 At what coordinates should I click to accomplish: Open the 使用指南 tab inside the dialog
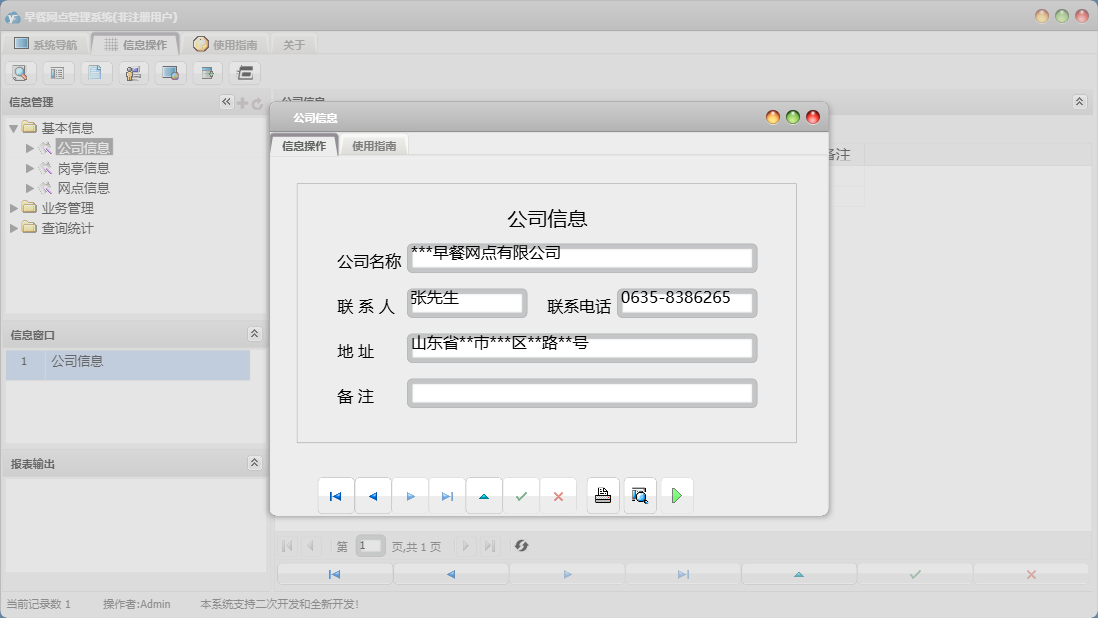374,144
